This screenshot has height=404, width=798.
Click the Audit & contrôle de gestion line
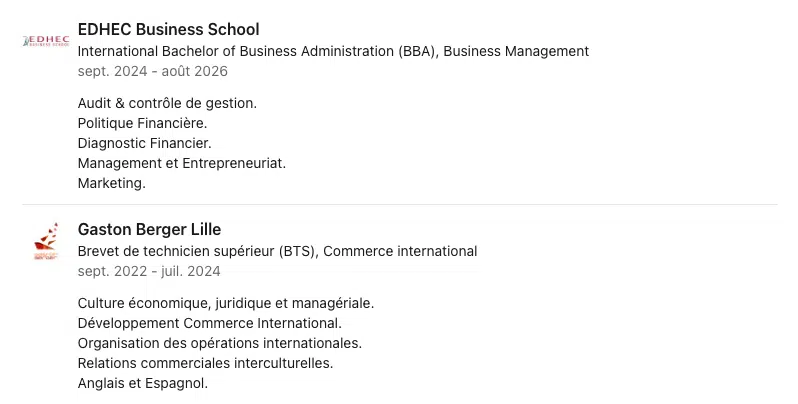click(167, 102)
